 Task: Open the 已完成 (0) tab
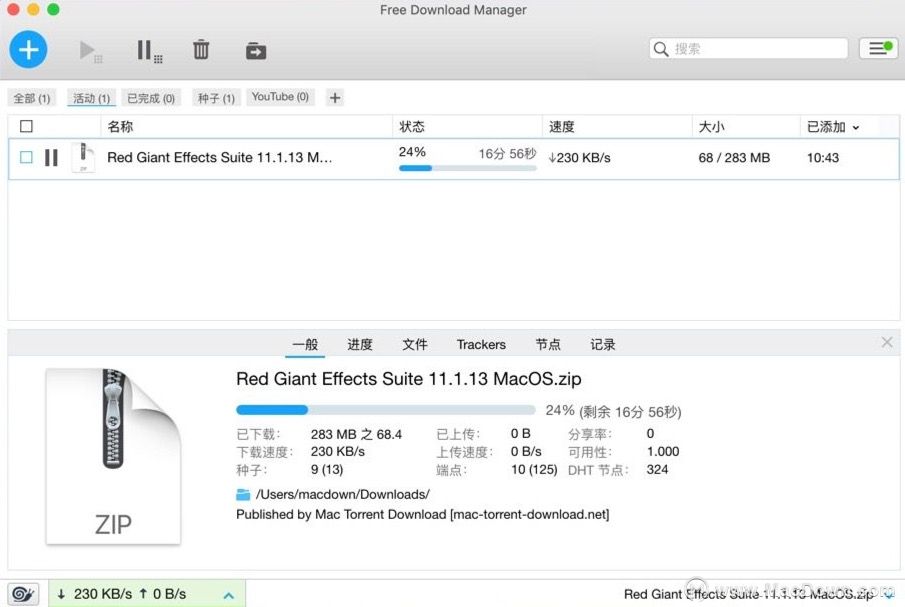point(151,98)
